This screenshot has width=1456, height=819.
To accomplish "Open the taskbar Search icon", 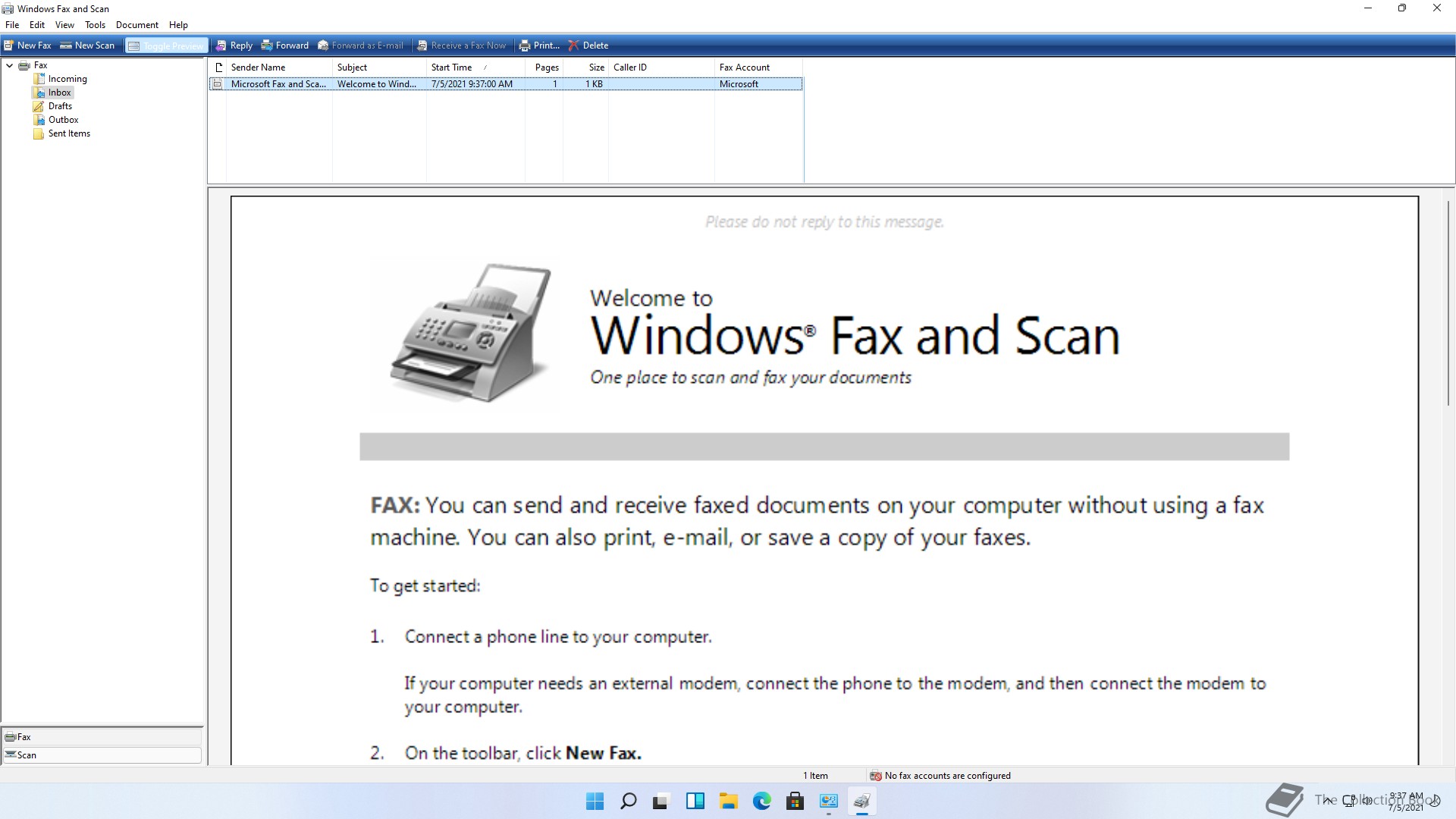I will [x=629, y=801].
